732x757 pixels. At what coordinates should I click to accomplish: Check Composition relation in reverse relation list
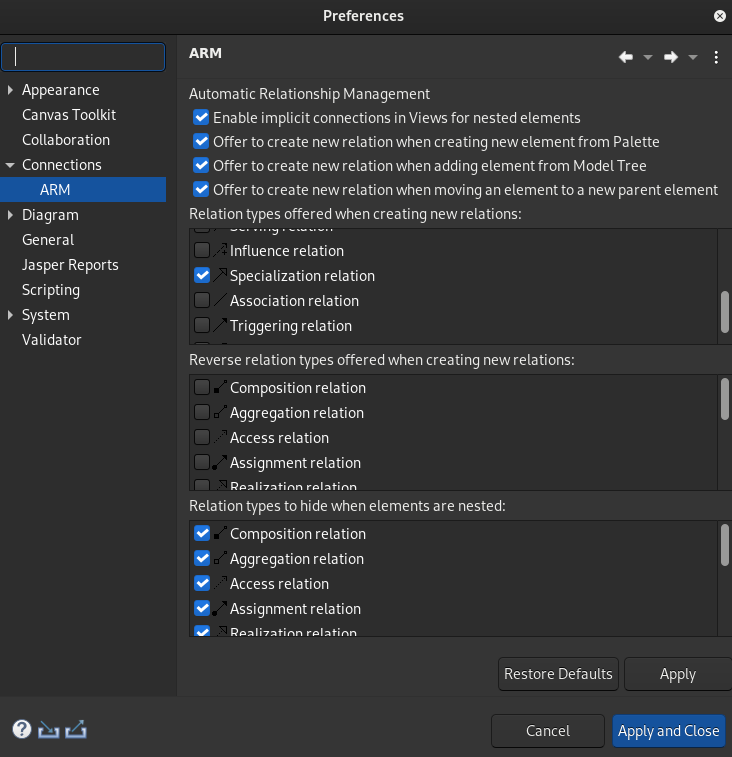pos(202,387)
